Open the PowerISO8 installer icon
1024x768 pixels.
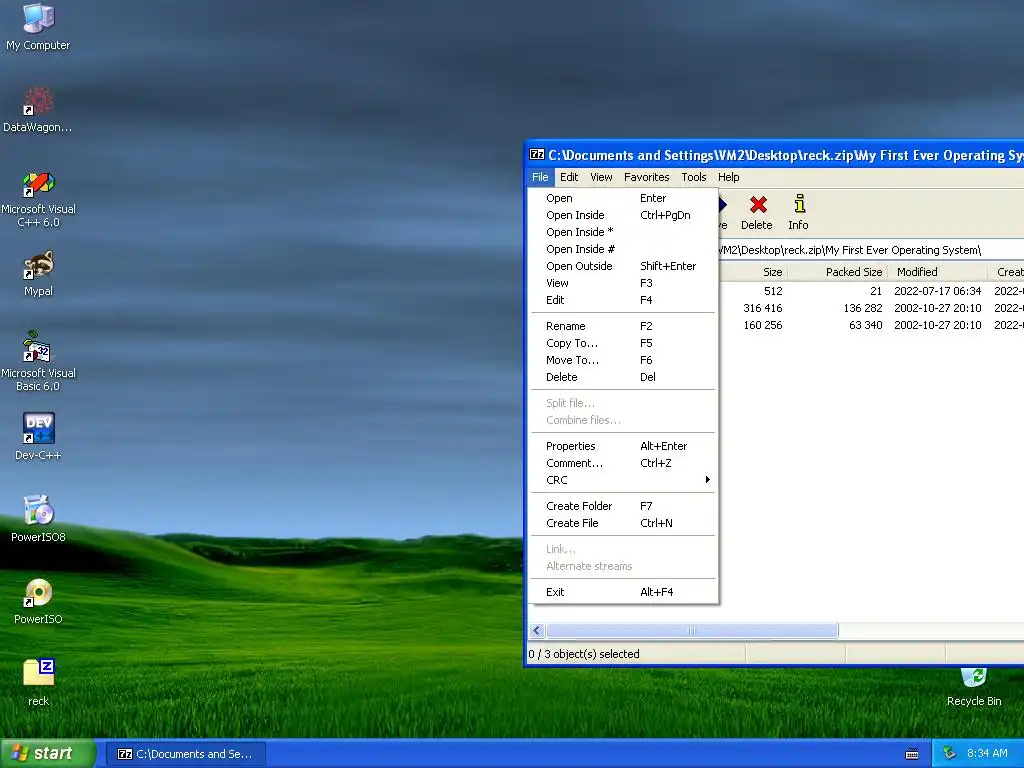[39, 519]
